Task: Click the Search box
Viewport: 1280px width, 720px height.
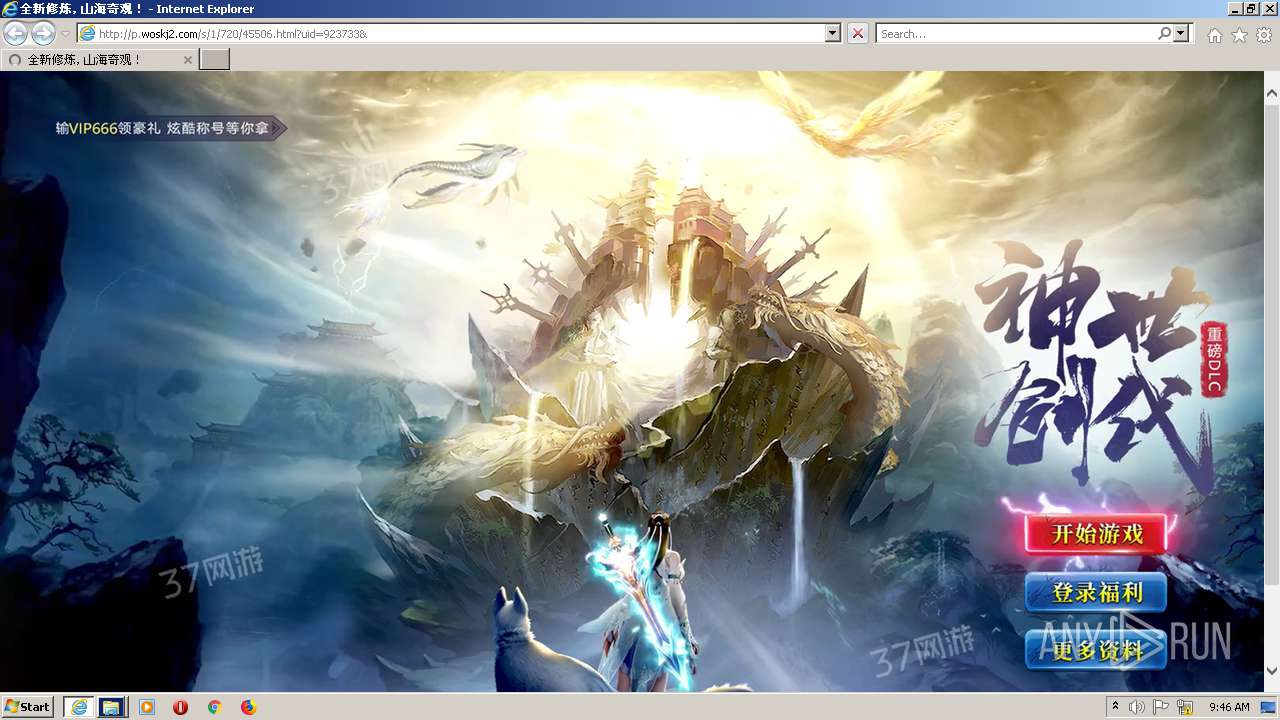Action: tap(1016, 33)
